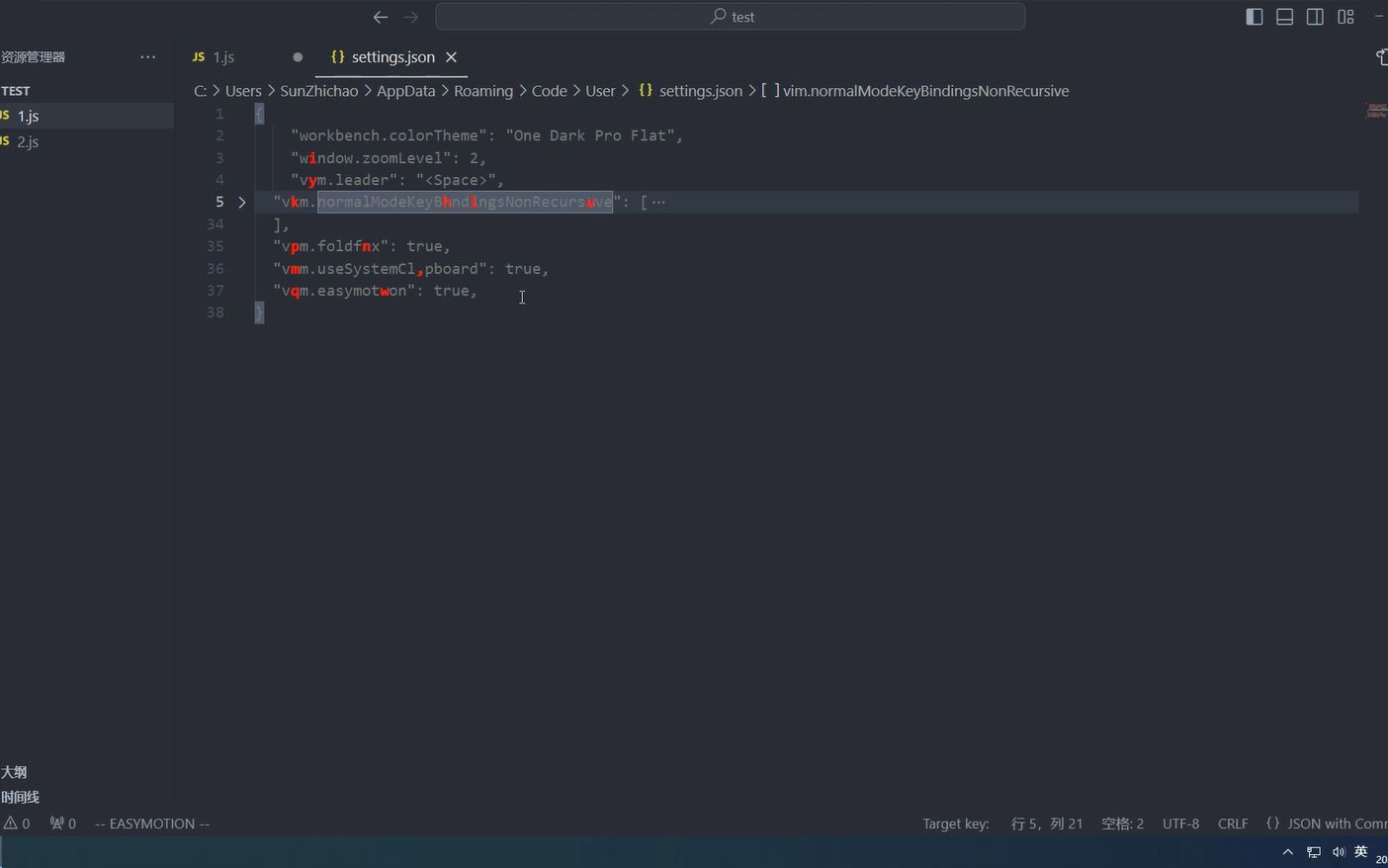The width and height of the screenshot is (1388, 868).
Task: Click the 'User' breadcrumb segment
Action: [x=600, y=91]
